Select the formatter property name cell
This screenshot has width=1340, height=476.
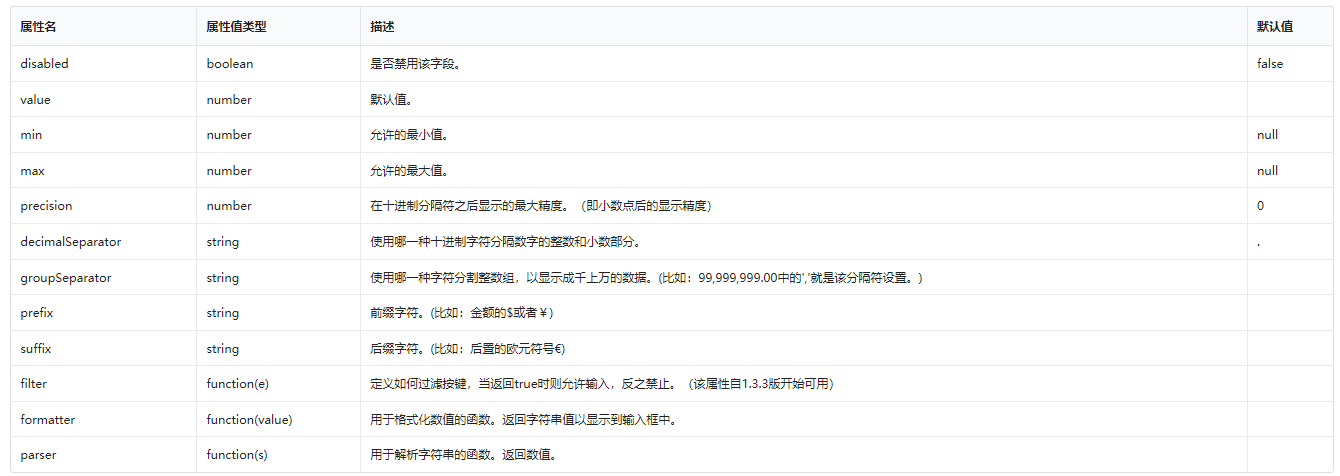pos(47,419)
